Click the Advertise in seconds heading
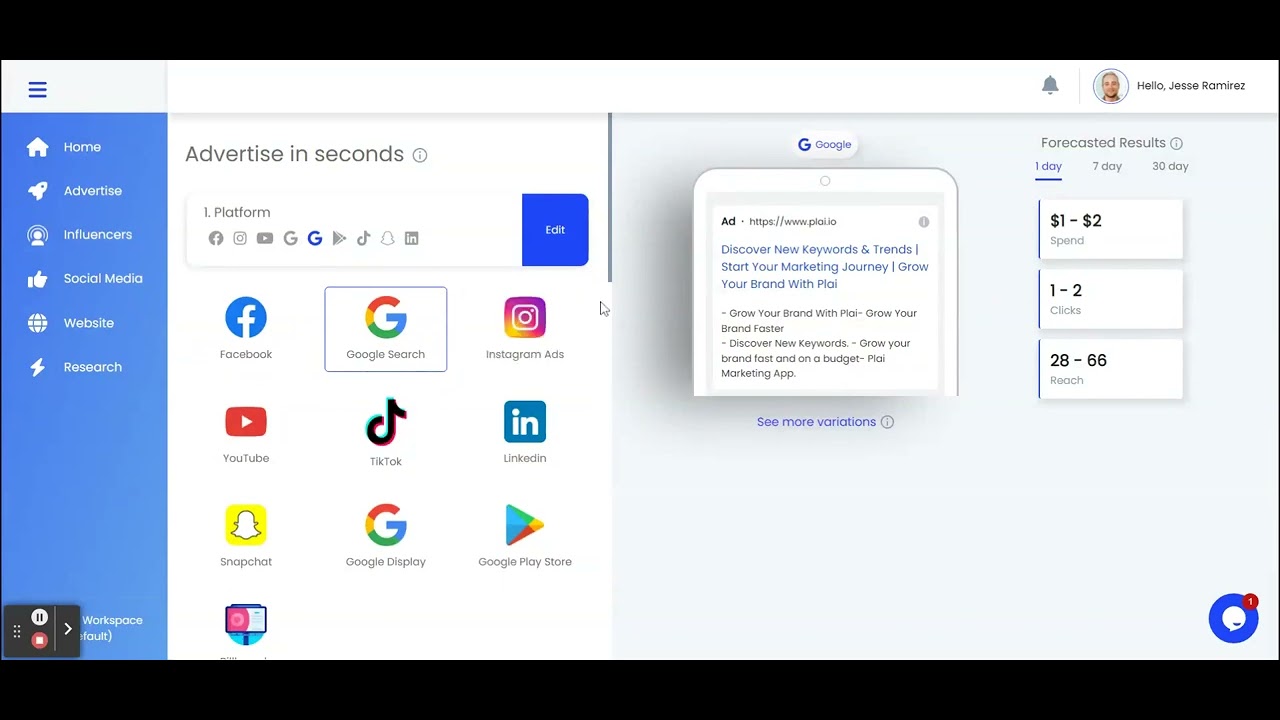Image resolution: width=1280 pixels, height=720 pixels. (x=294, y=154)
